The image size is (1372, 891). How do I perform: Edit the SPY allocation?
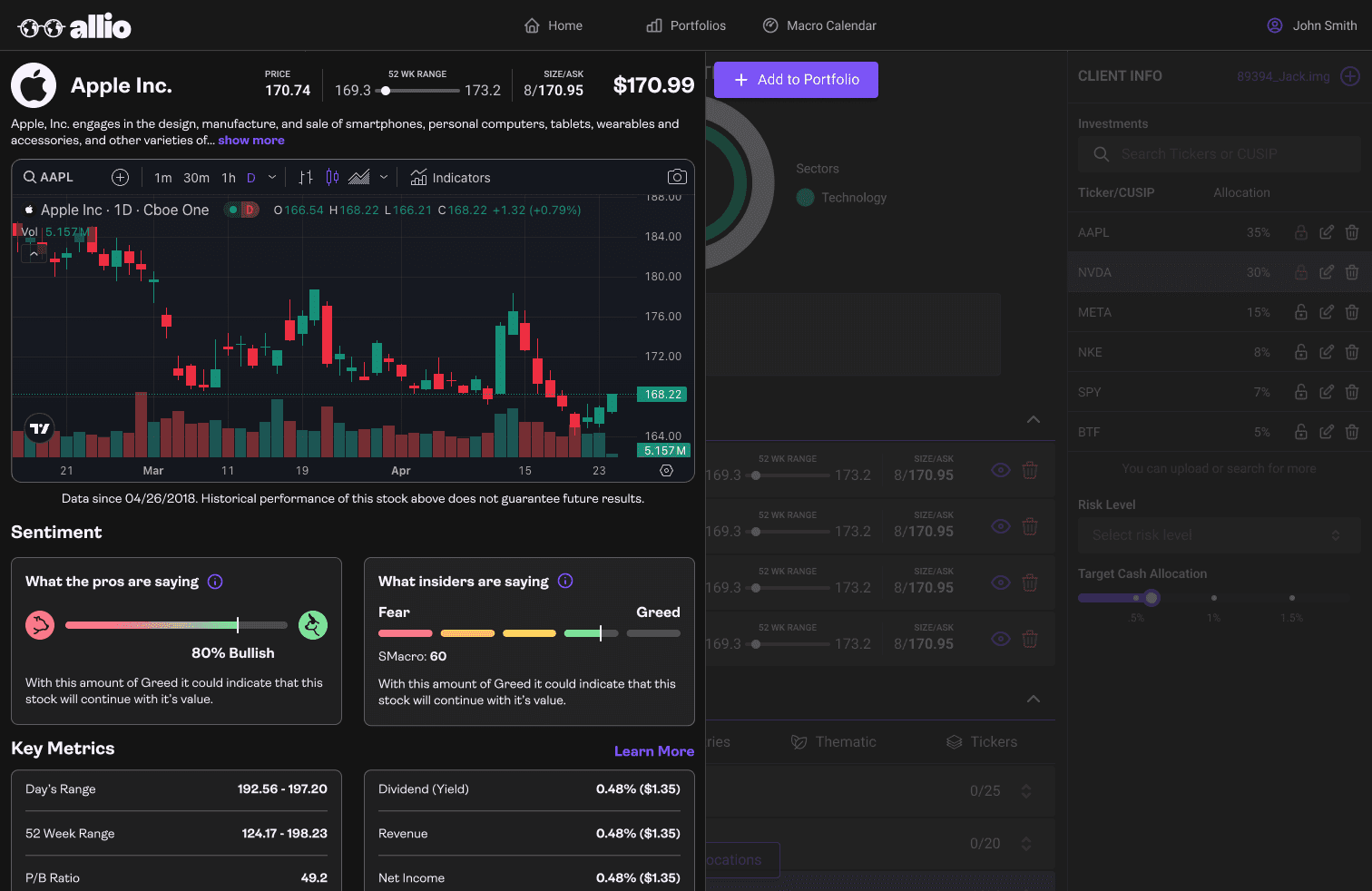(x=1327, y=392)
